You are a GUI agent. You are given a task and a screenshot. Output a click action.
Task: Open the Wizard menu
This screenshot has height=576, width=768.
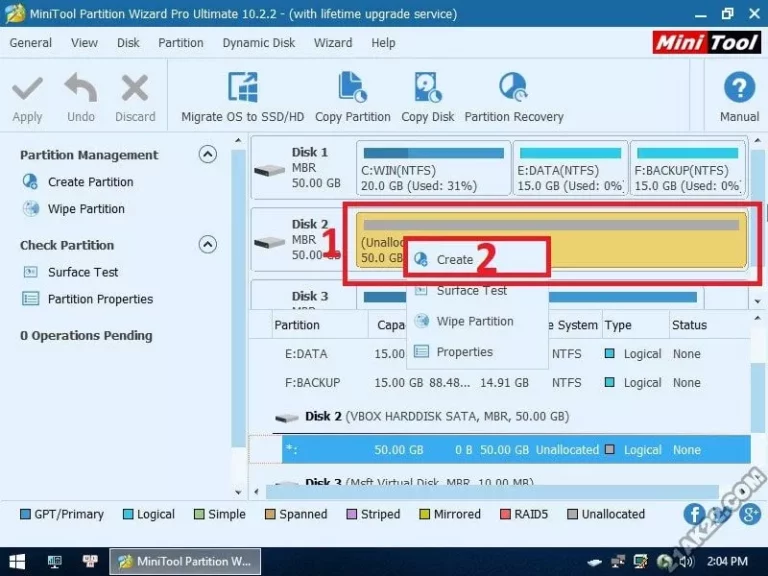point(333,43)
